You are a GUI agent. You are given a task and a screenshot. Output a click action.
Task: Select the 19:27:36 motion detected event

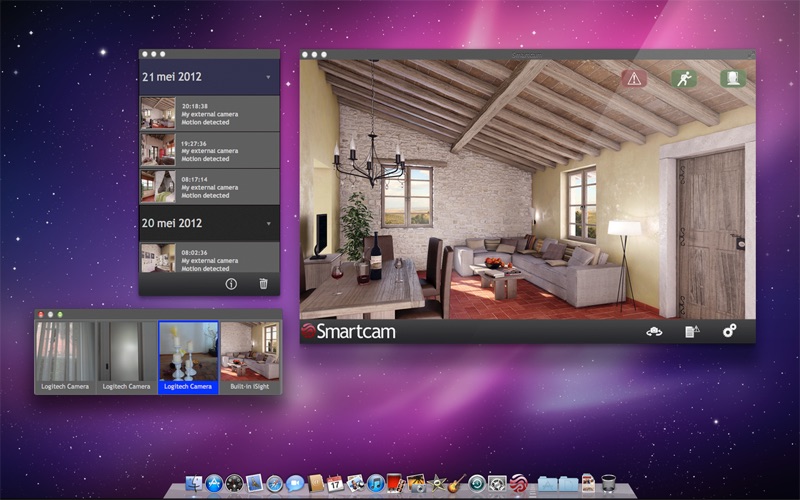208,150
